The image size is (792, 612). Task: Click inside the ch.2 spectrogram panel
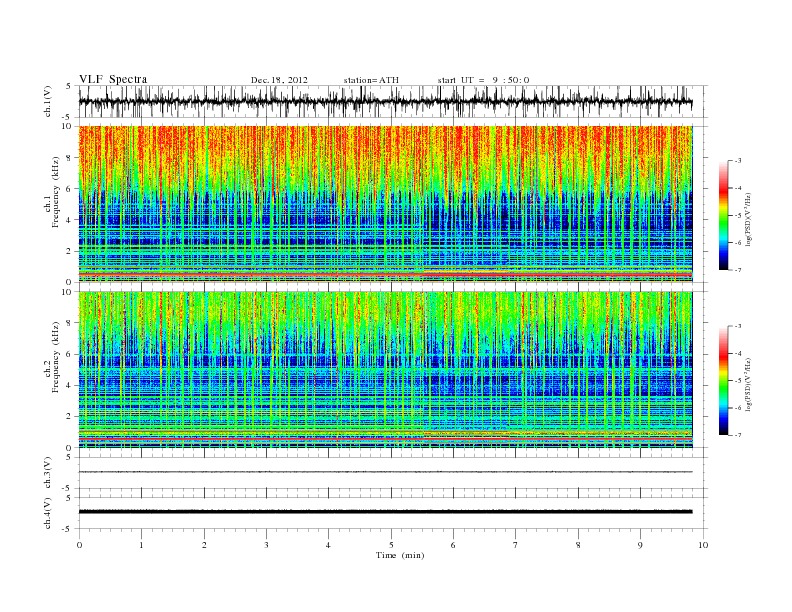(385, 370)
